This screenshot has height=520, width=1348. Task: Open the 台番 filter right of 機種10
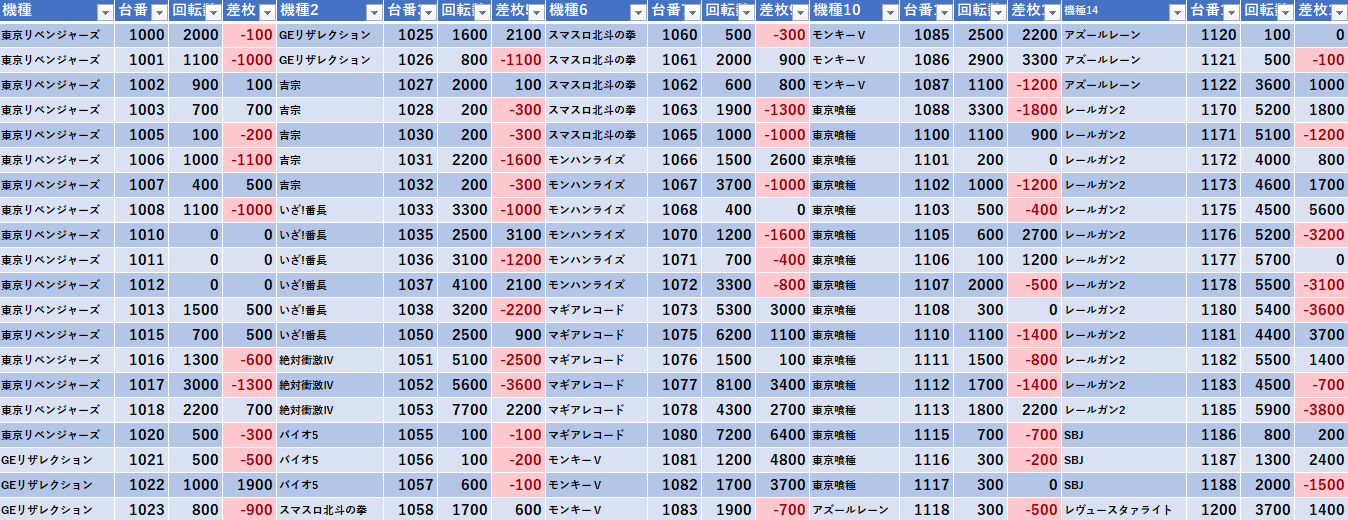pyautogui.click(x=943, y=12)
